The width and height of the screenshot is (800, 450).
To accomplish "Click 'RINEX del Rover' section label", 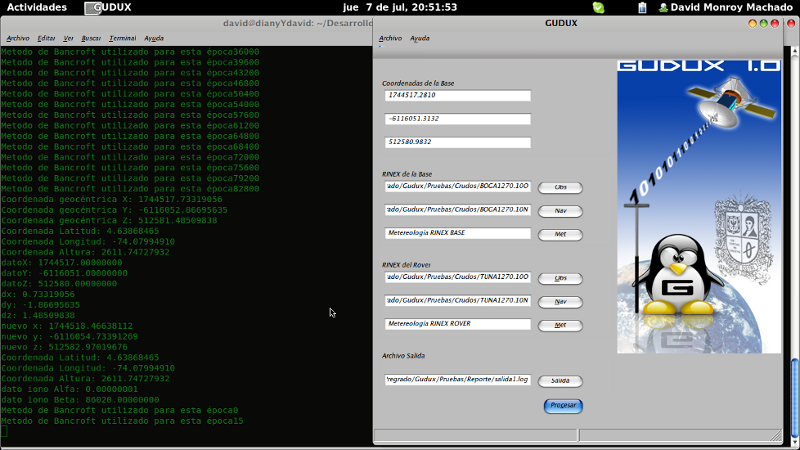I will click(x=406, y=265).
